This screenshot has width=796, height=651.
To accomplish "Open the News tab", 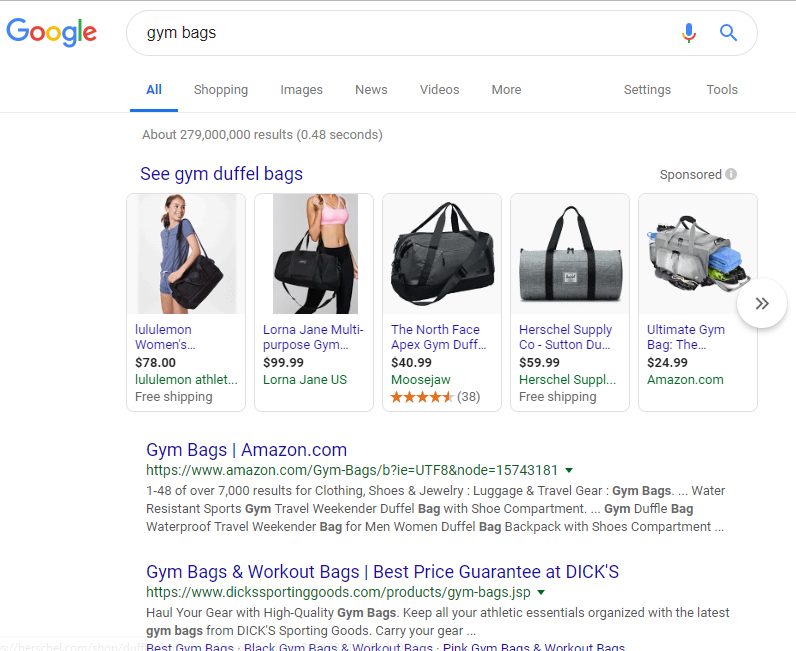I will coord(371,90).
